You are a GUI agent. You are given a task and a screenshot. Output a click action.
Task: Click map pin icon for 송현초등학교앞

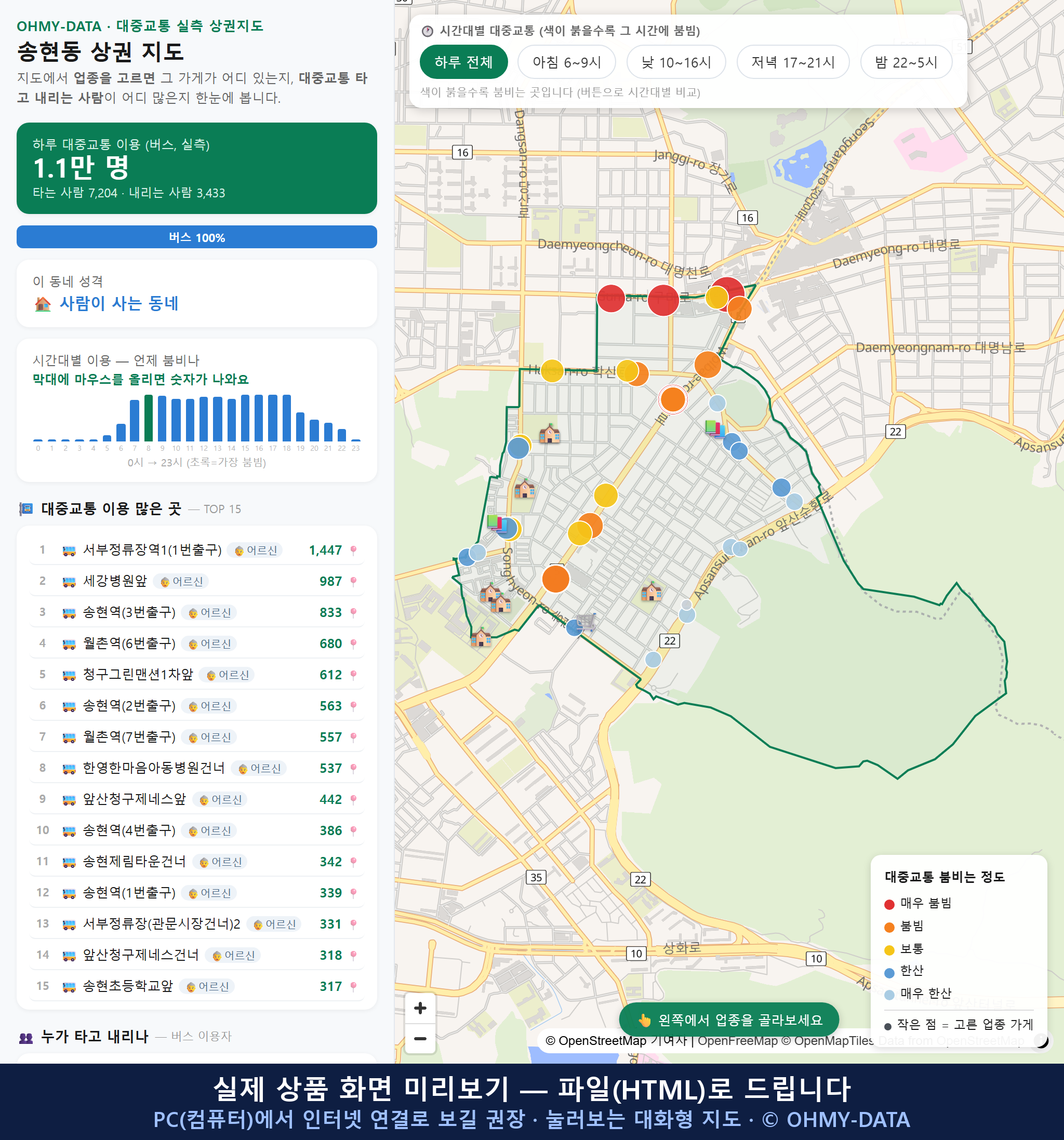353,986
